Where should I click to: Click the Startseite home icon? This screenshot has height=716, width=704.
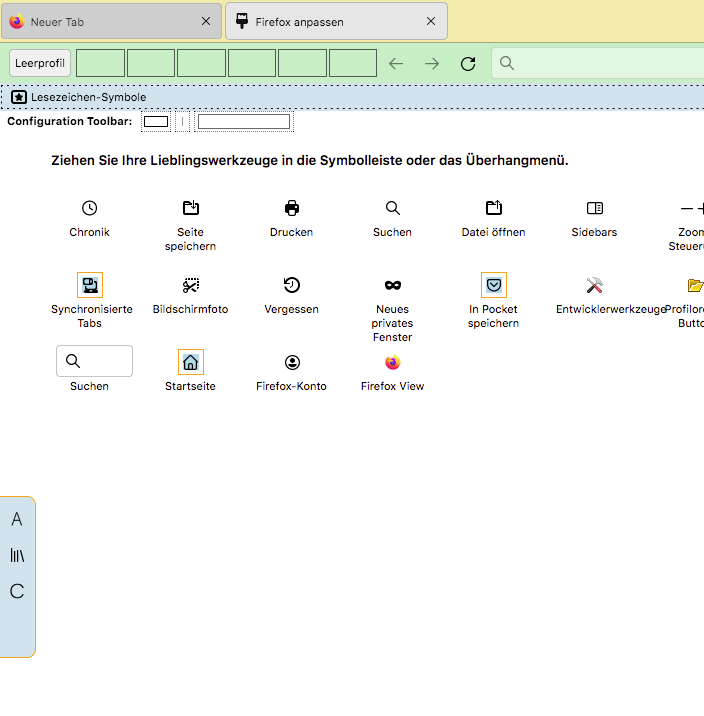[191, 362]
